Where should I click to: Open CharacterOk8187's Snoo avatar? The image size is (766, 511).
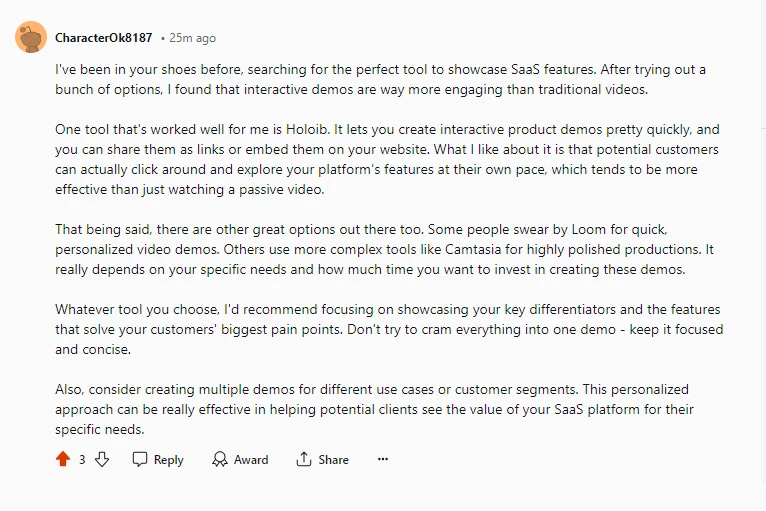(31, 37)
